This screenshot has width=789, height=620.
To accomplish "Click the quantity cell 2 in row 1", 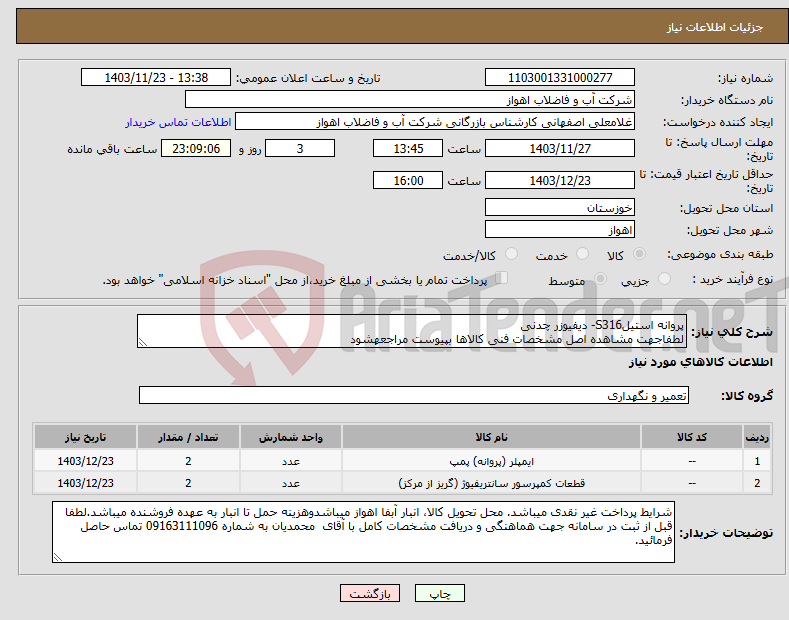I will tap(188, 461).
